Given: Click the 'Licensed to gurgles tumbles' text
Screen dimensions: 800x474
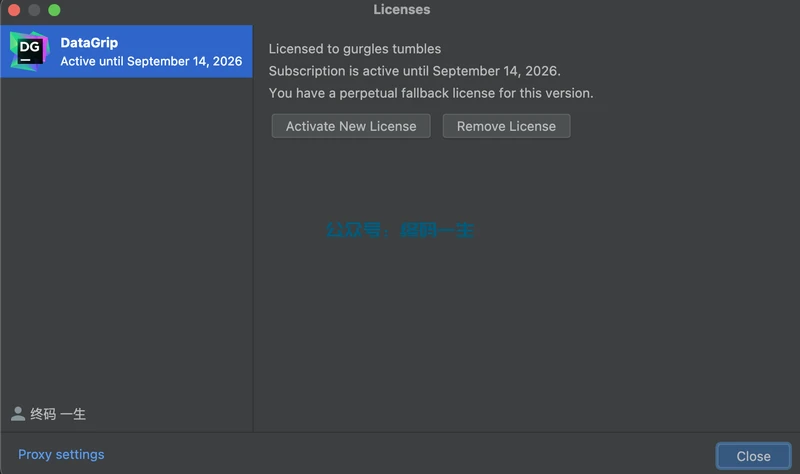Looking at the screenshot, I should 355,48.
